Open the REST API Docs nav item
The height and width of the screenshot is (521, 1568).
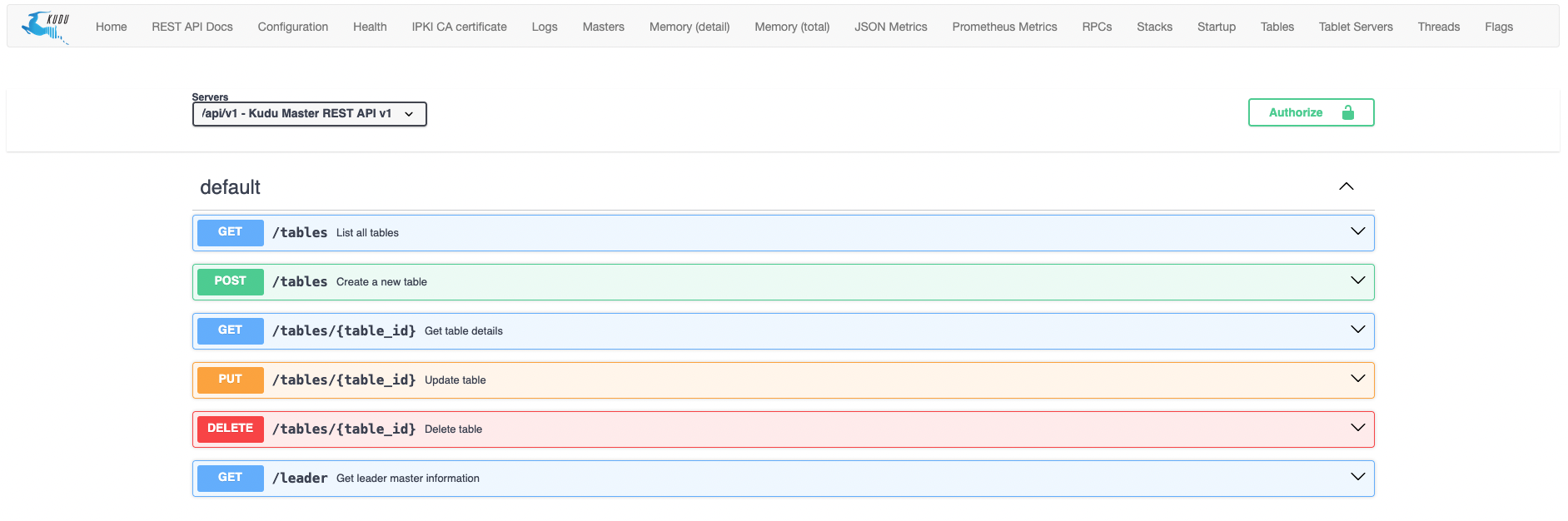[192, 27]
